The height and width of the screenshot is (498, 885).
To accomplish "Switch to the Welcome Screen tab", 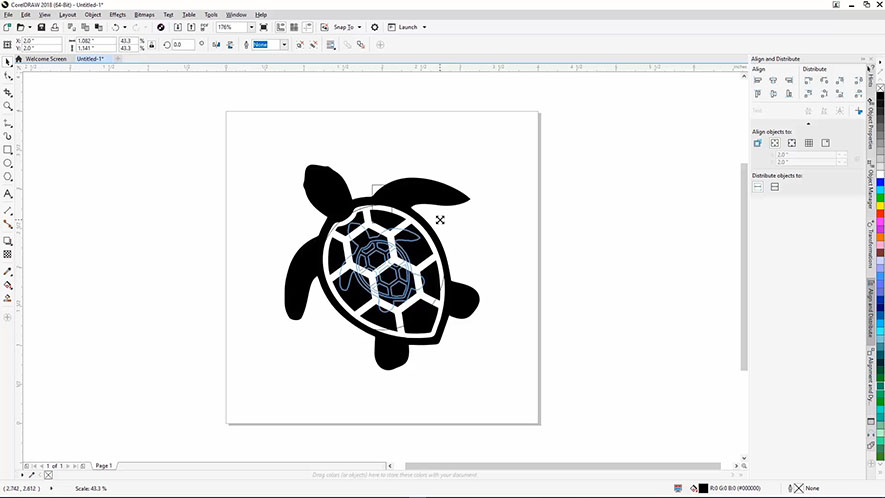I will [x=46, y=59].
